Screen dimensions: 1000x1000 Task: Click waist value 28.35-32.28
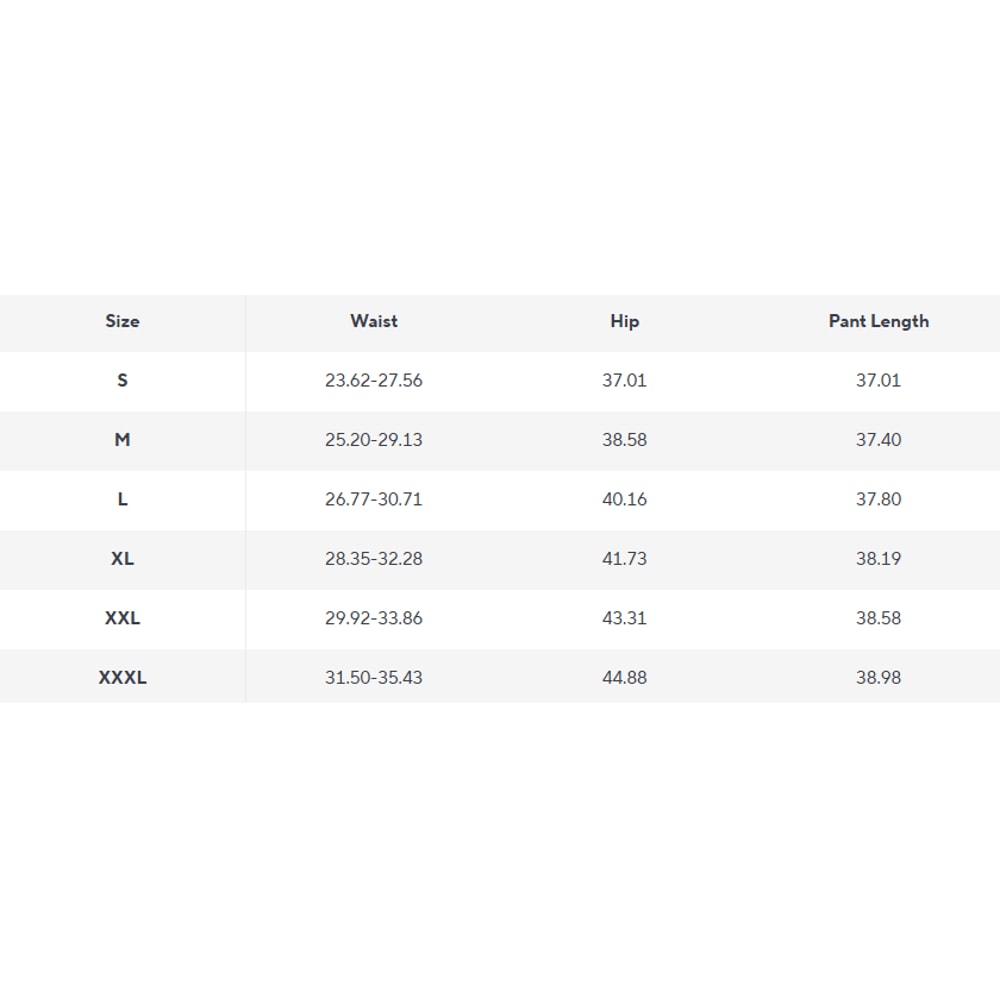(374, 559)
